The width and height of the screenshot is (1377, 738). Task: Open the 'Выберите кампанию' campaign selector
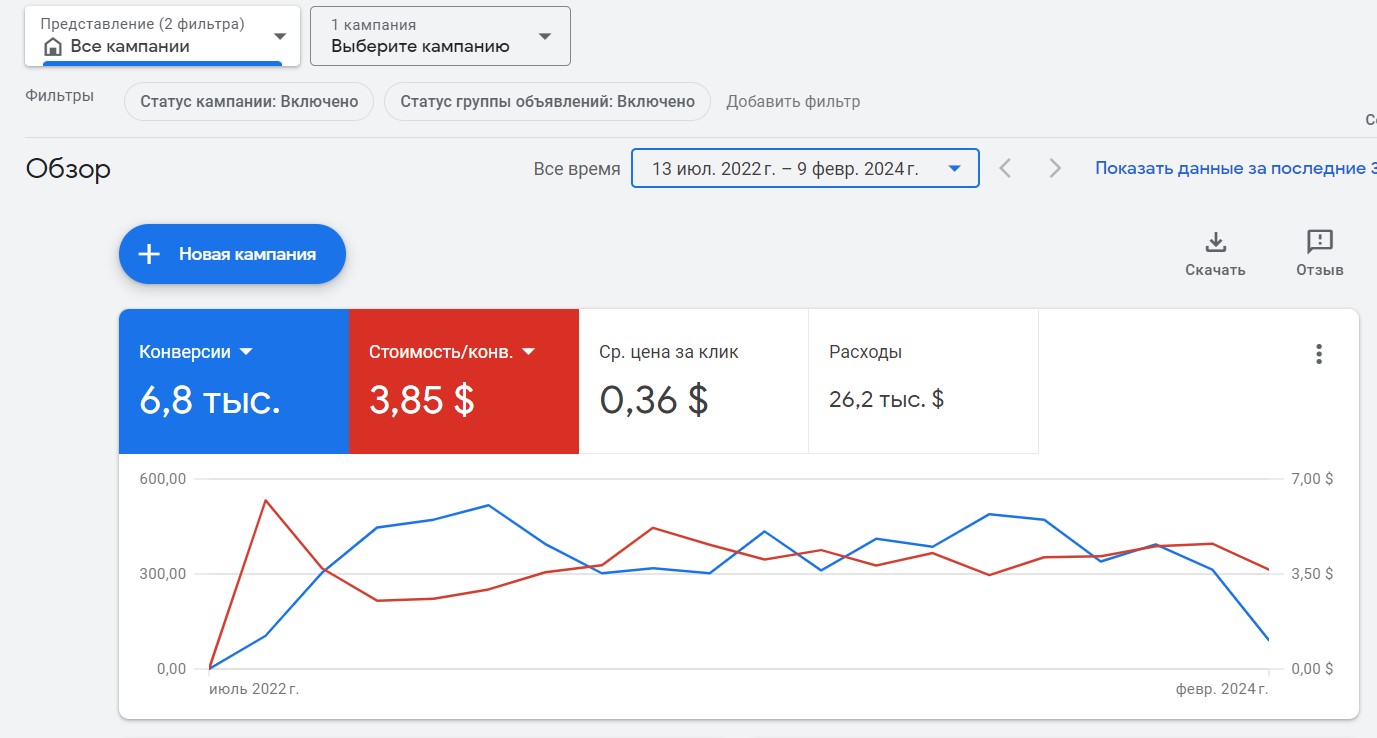(x=440, y=36)
